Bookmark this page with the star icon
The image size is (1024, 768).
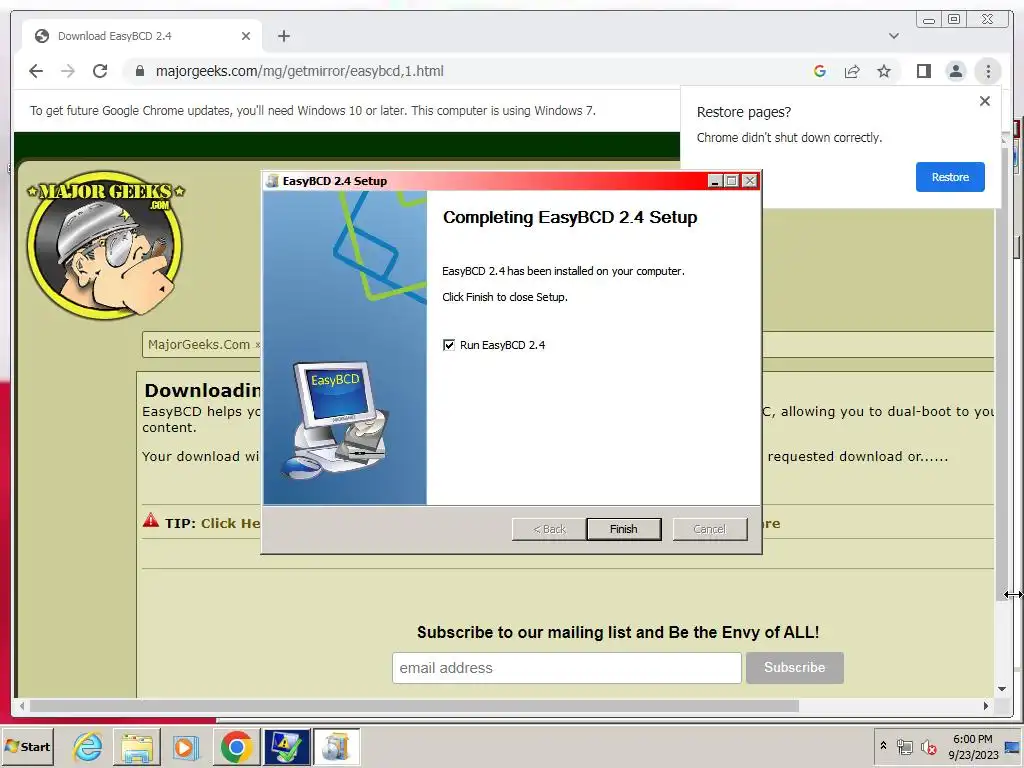point(884,71)
